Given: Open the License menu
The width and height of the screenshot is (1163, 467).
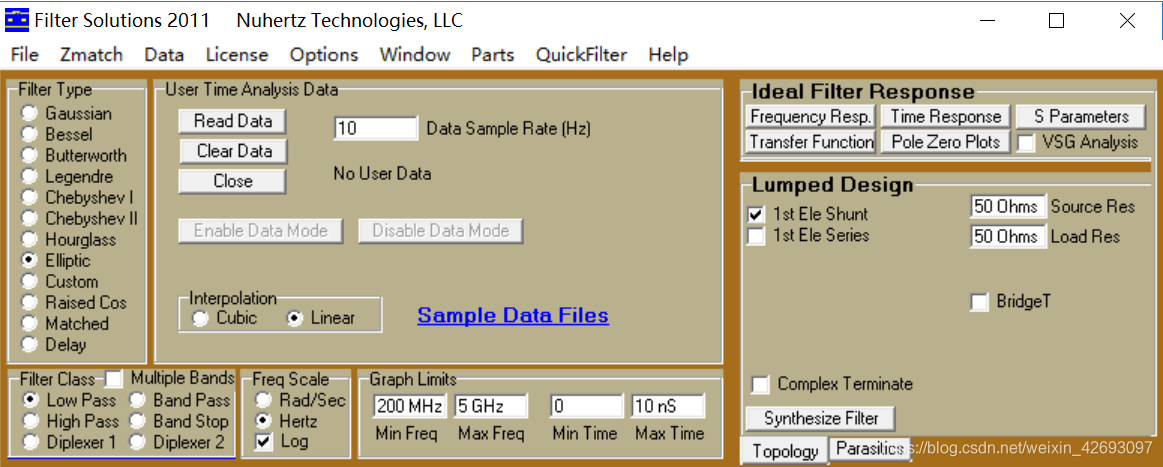Looking at the screenshot, I should tap(237, 55).
